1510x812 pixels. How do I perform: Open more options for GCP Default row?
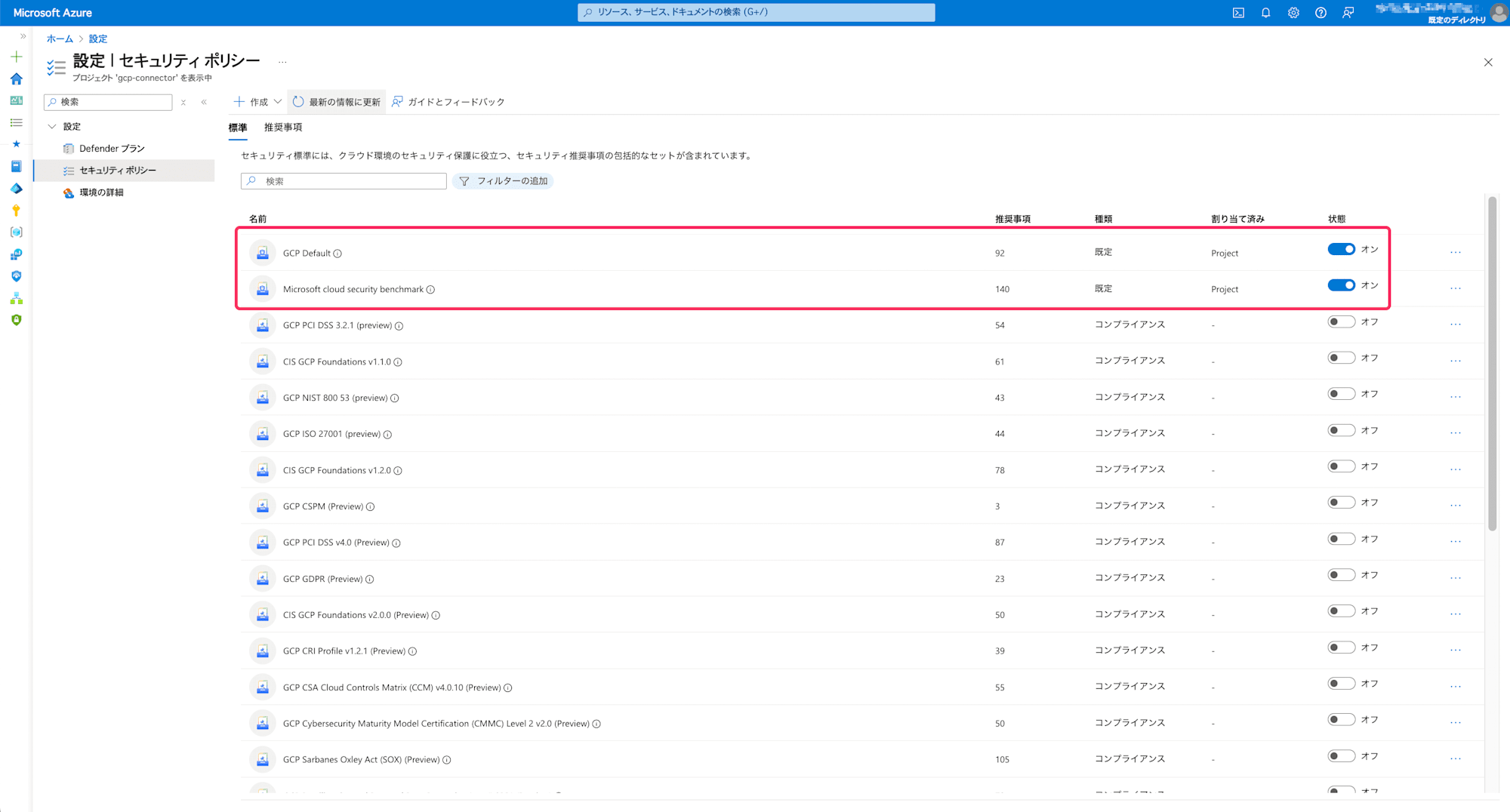point(1456,253)
